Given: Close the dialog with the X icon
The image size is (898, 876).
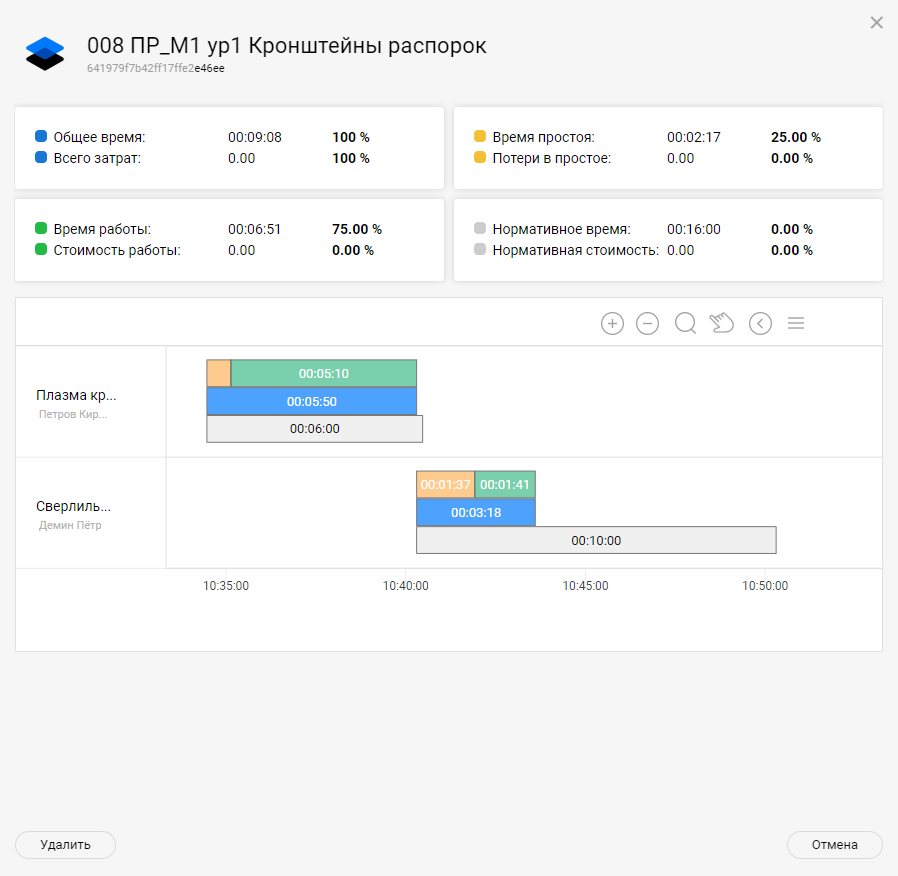Looking at the screenshot, I should tap(876, 22).
